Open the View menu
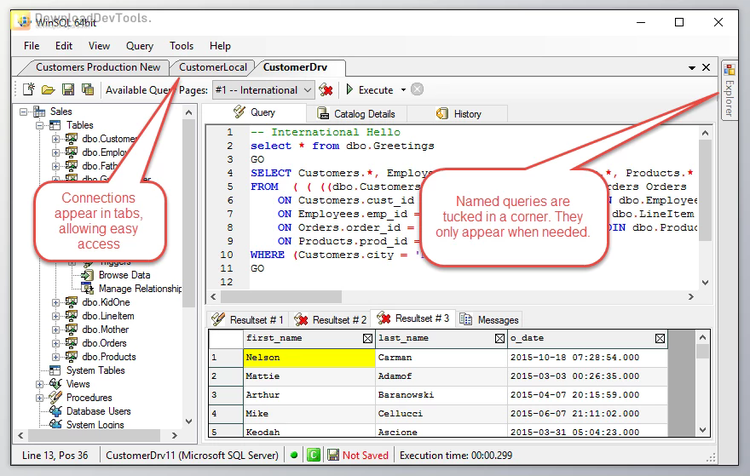Screen dimensions: 750x476 99,46
